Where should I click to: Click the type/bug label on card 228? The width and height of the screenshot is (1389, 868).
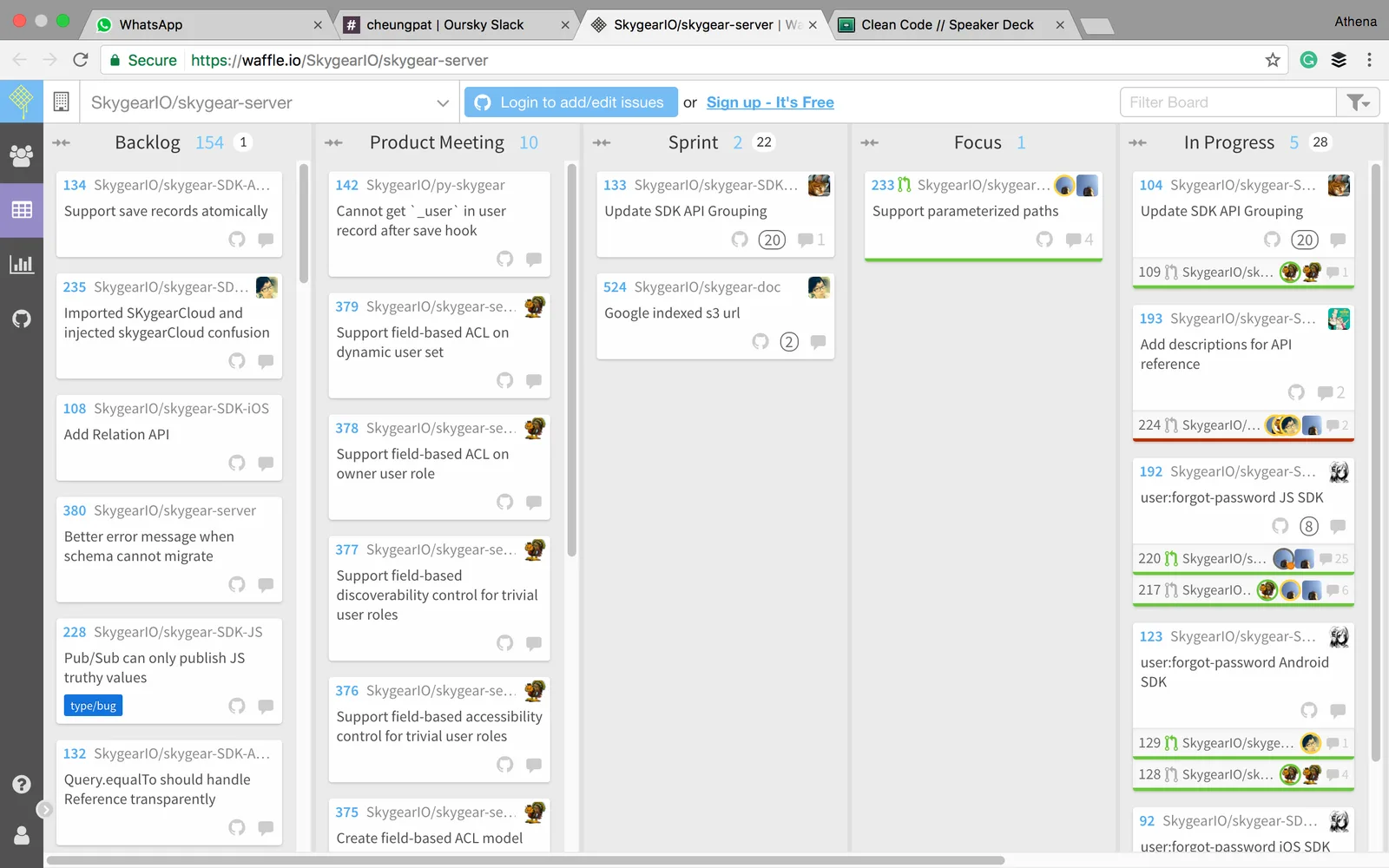pyautogui.click(x=93, y=706)
